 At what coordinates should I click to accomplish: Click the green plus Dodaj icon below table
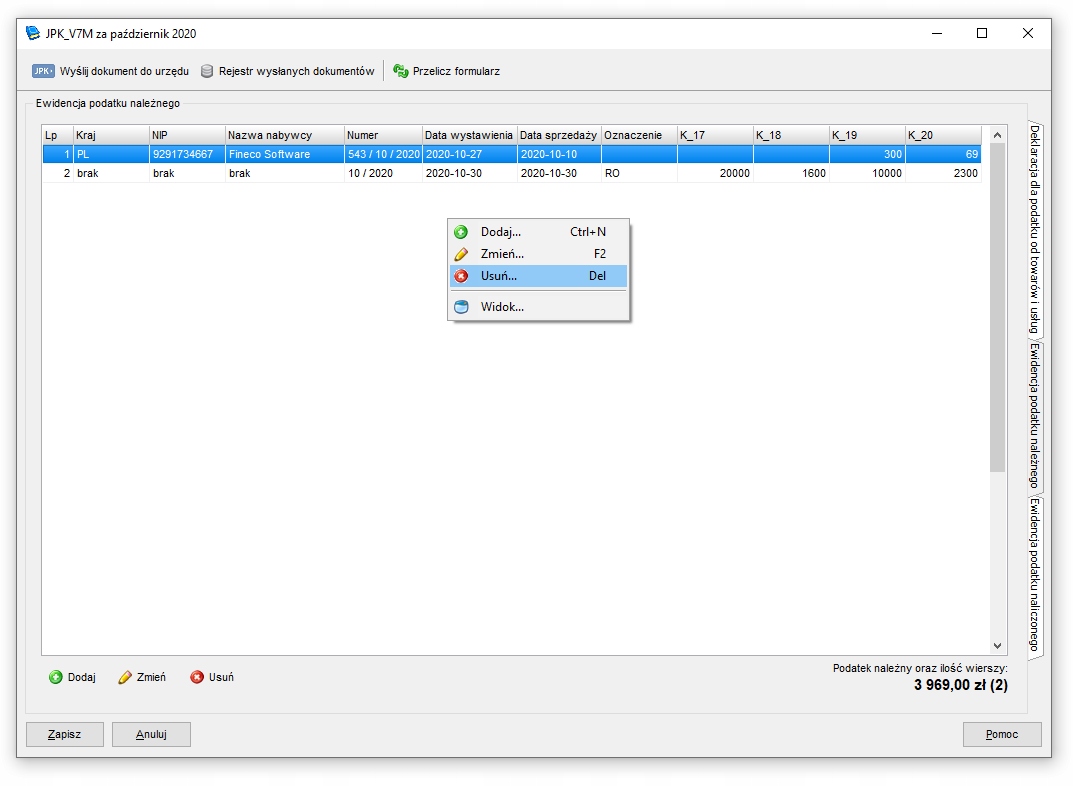click(x=56, y=677)
